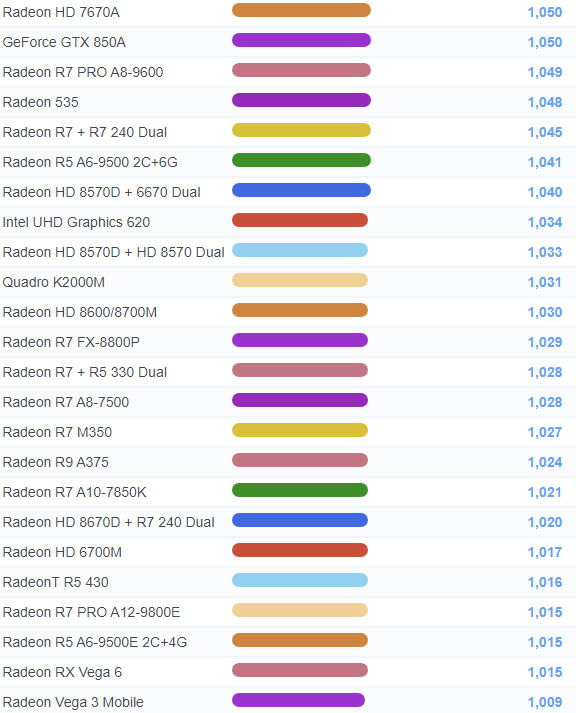This screenshot has width=576, height=713.
Task: Click the blue bar for Radeon HD 8570D + 6670 Dual
Action: point(301,191)
